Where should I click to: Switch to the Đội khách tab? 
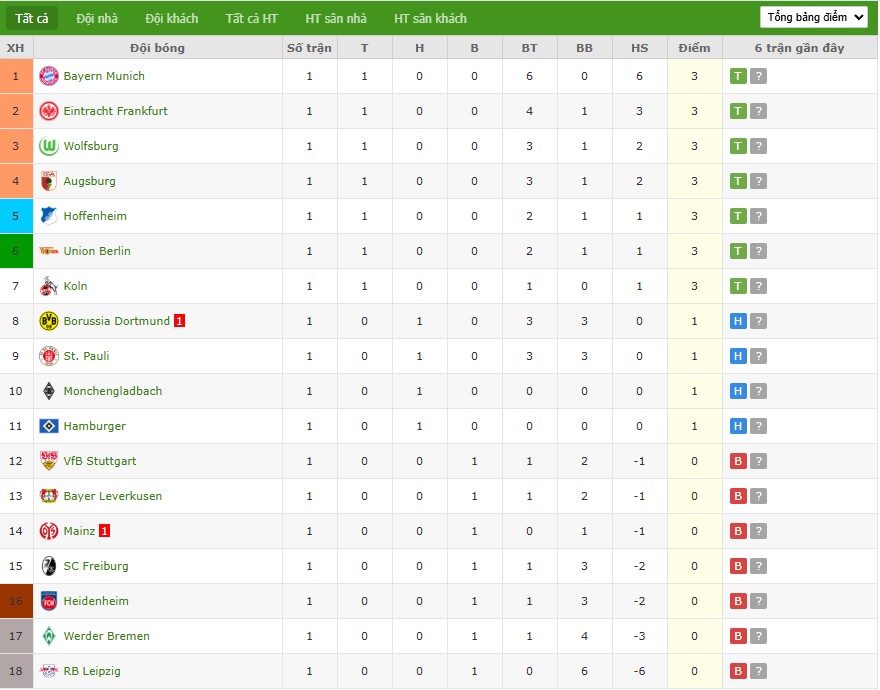point(171,18)
